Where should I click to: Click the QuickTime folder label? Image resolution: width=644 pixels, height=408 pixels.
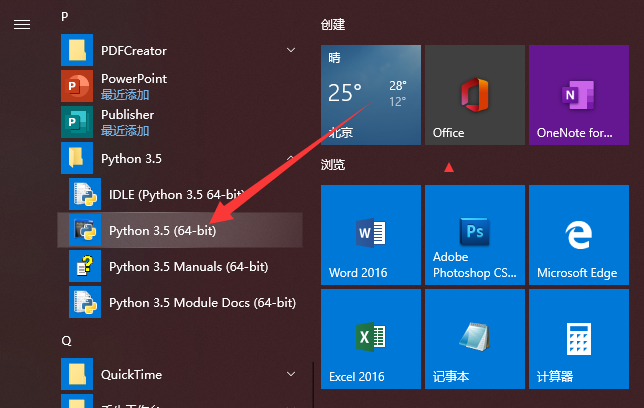(x=131, y=375)
